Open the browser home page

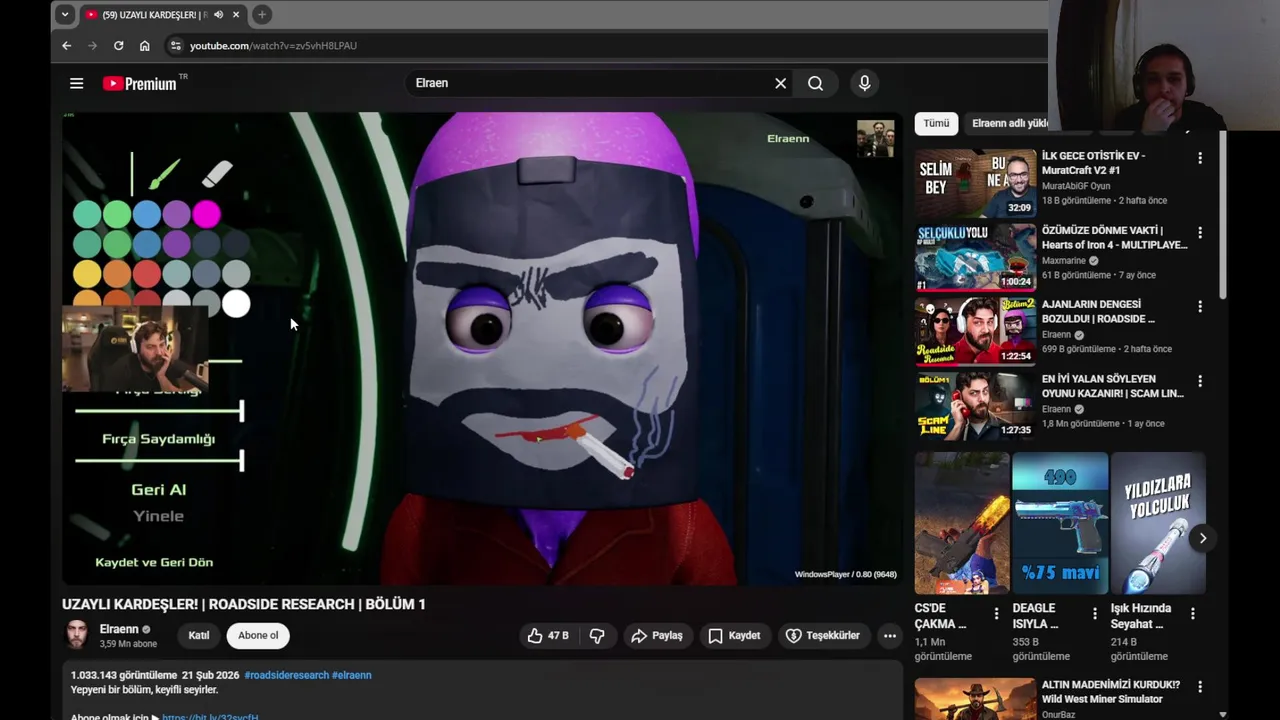[144, 45]
